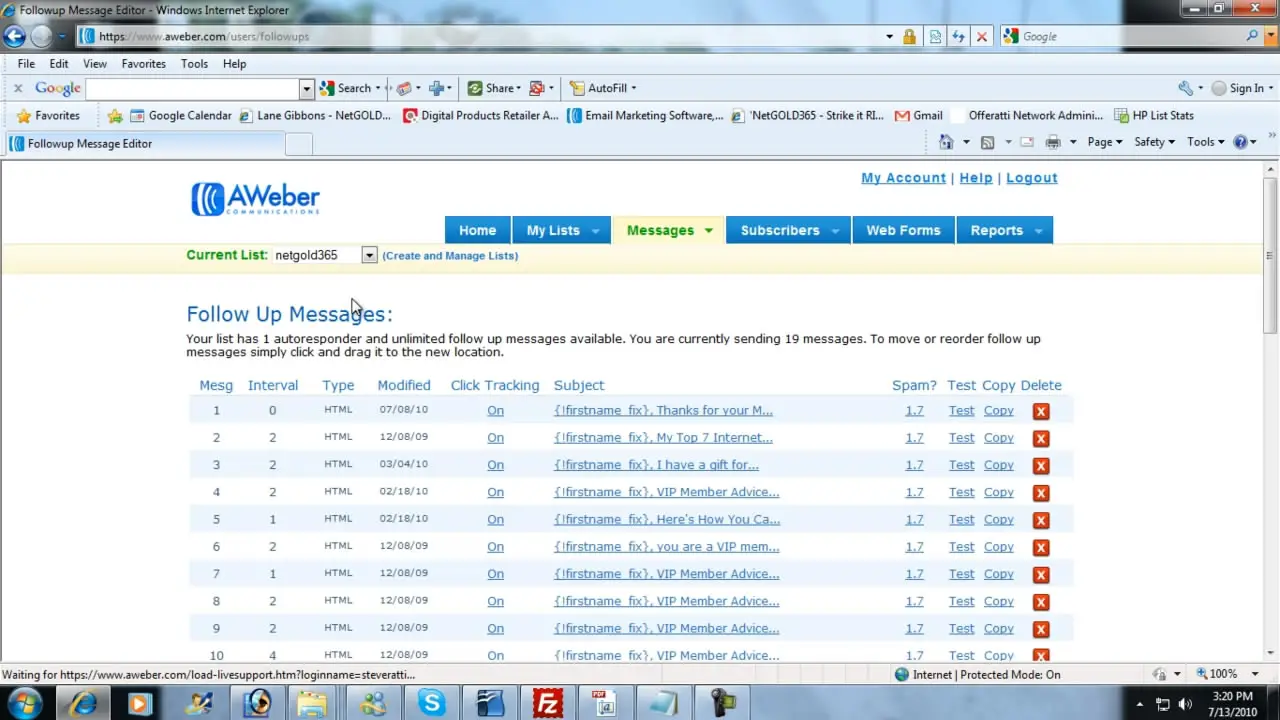Open Google Toolbar wrench settings icon
Image resolution: width=1280 pixels, height=720 pixels.
1185,88
